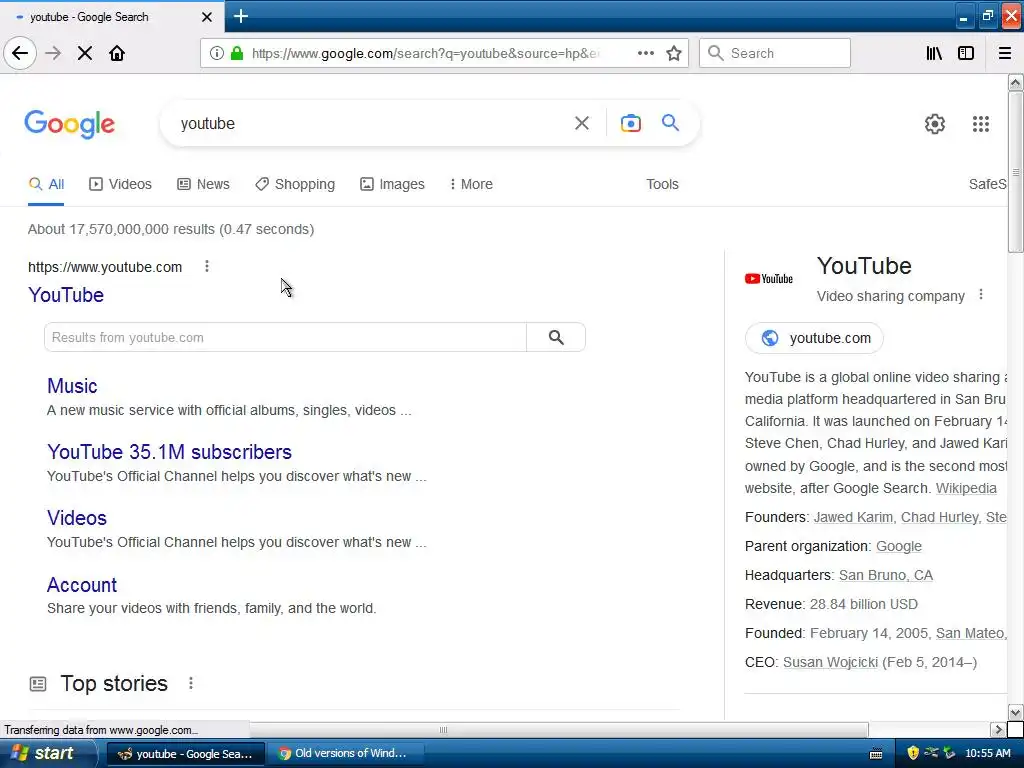1024x768 pixels.
Task: Switch to the Videos tab
Action: pos(120,184)
